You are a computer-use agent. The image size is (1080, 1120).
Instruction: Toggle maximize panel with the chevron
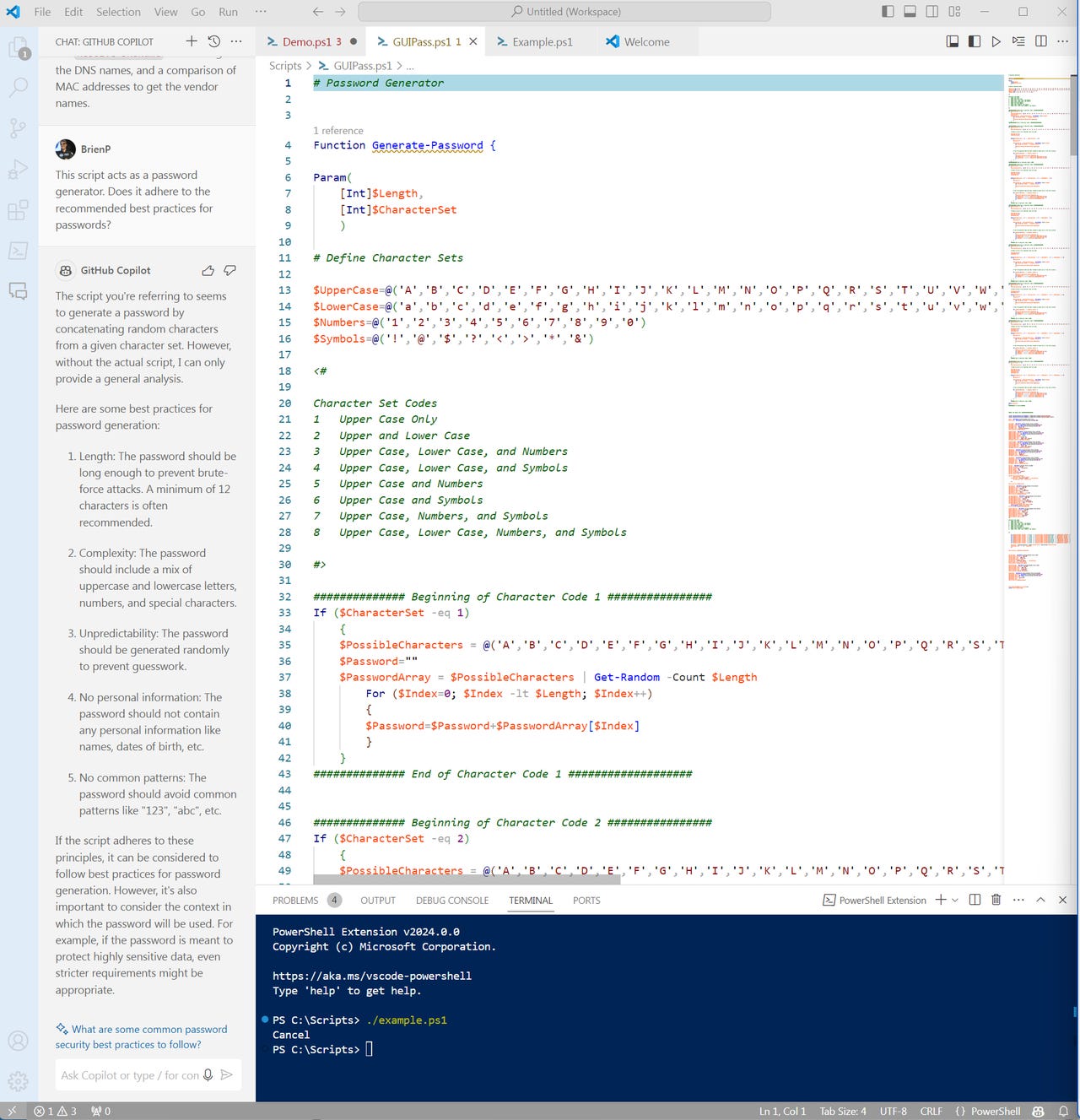1040,900
